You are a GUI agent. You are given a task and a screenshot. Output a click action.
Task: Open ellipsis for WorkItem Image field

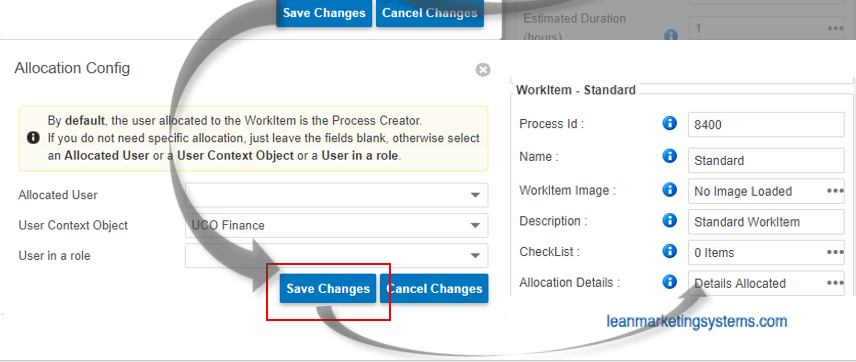pyautogui.click(x=835, y=191)
